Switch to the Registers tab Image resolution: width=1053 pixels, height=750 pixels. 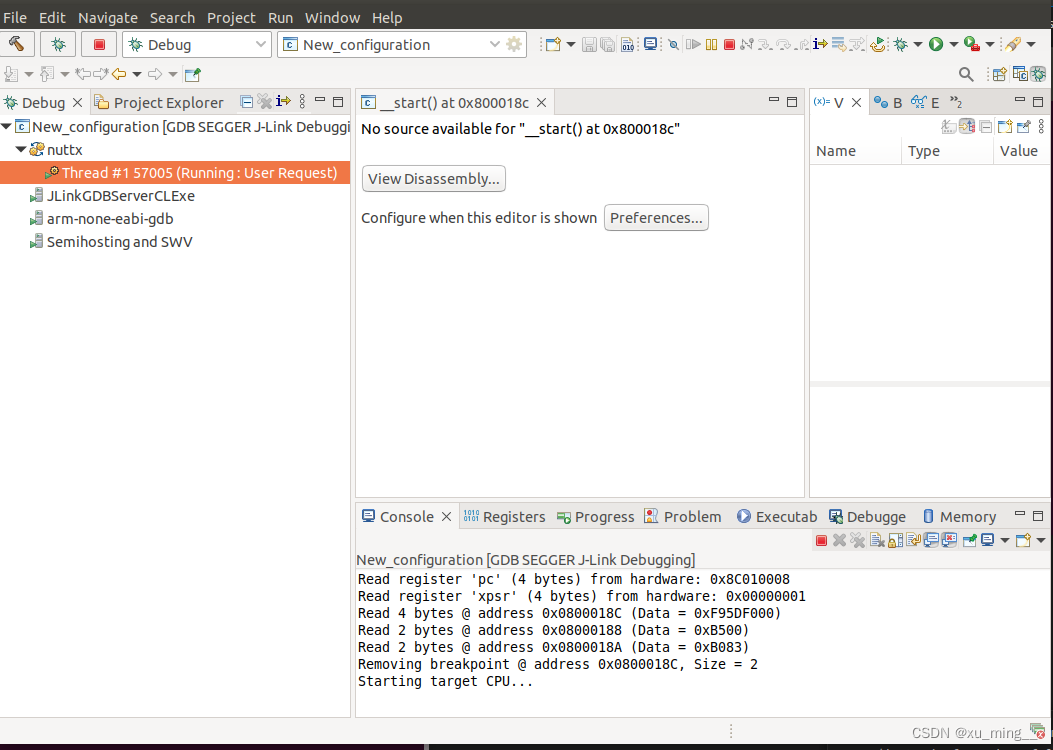(513, 516)
